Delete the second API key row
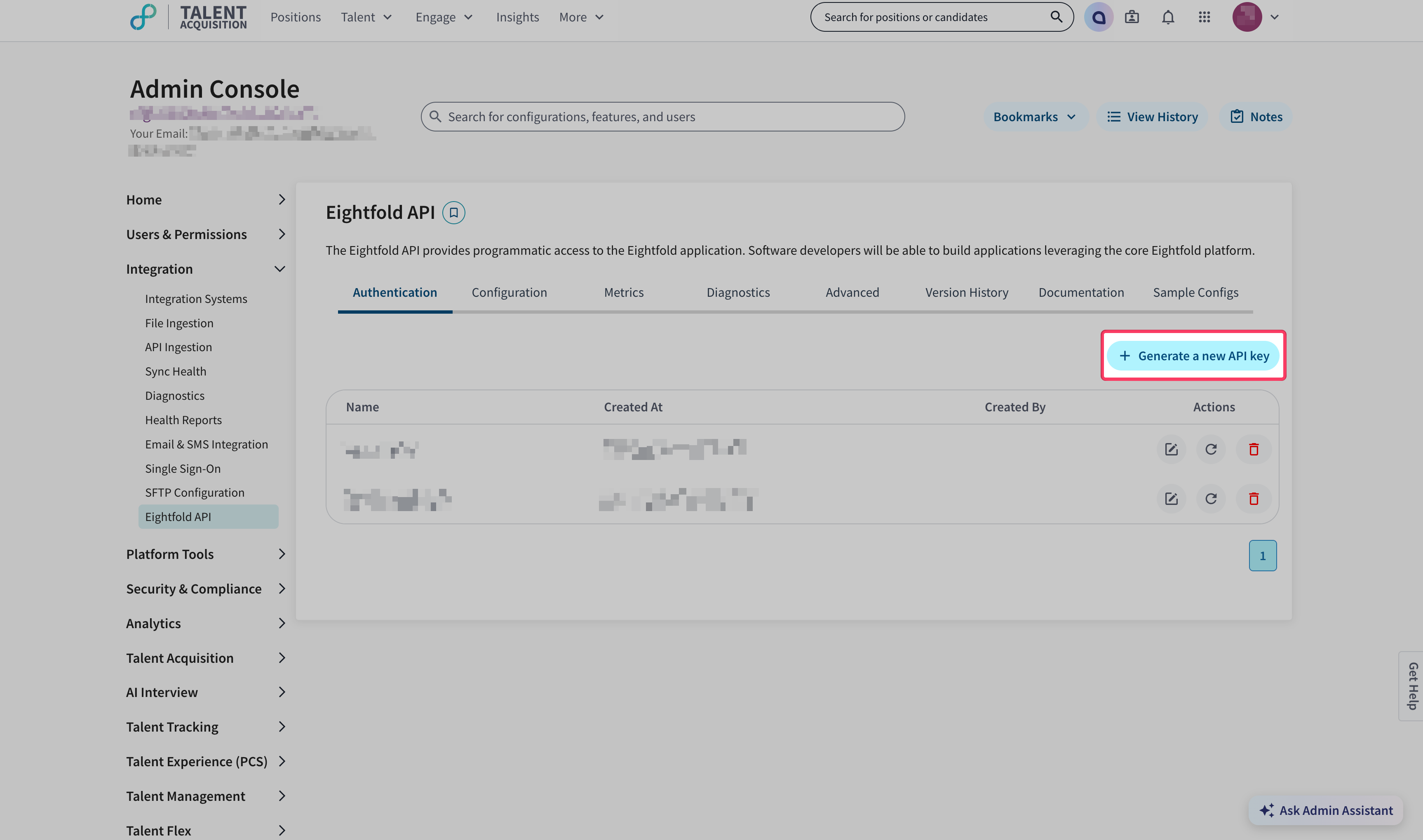Viewport: 1423px width, 840px height. tap(1254, 499)
